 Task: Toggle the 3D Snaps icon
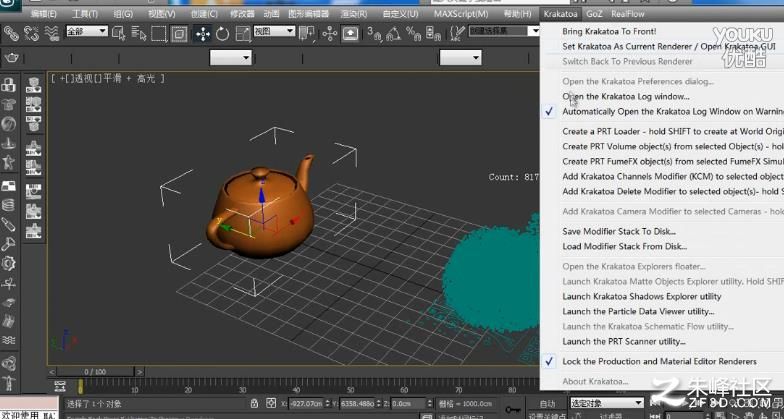pos(374,34)
